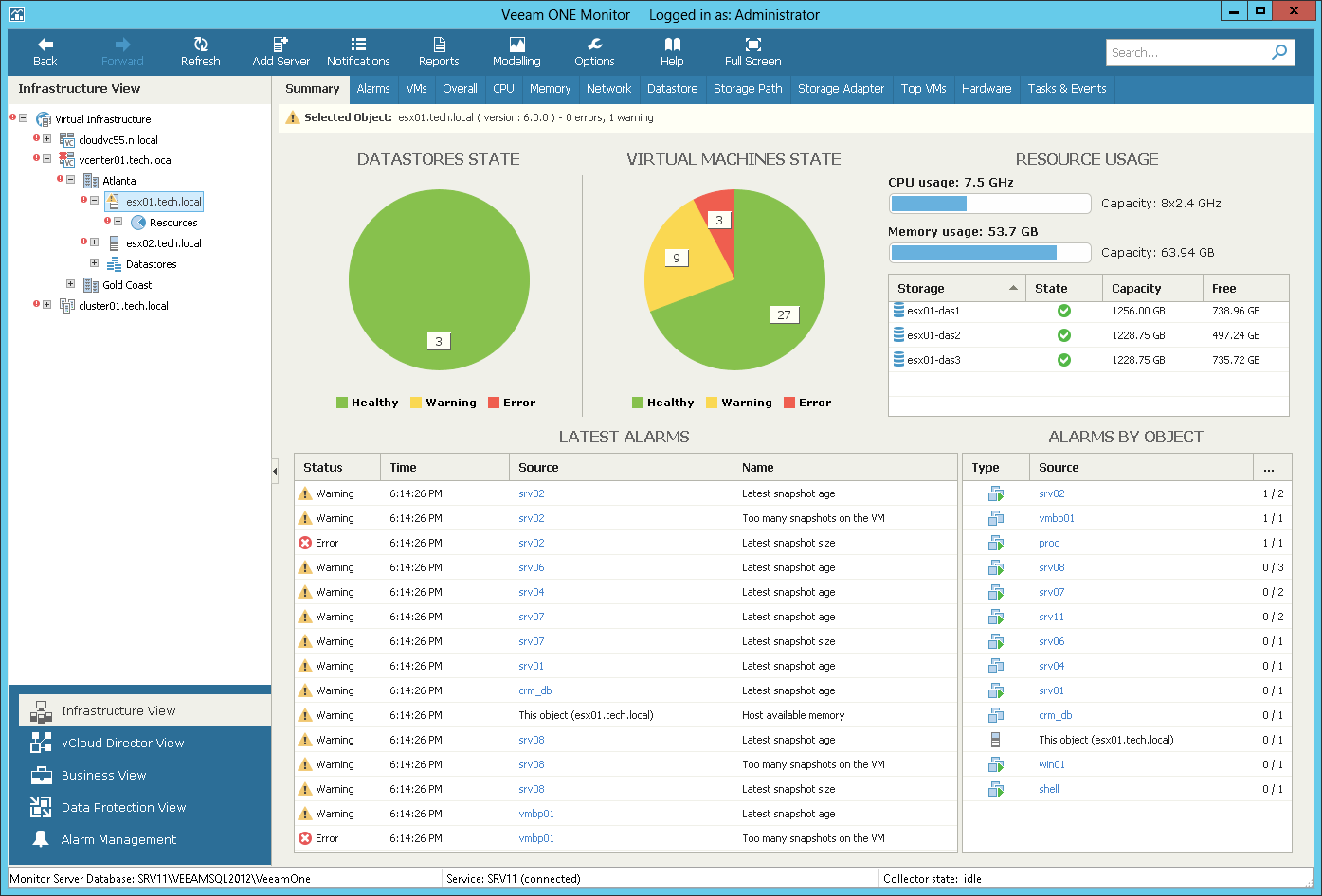
Task: Expand the cloudvc55.n.local node
Action: coord(47,139)
